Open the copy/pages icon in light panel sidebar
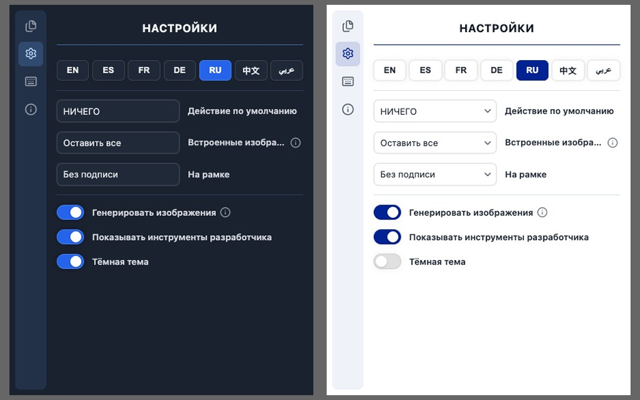The height and width of the screenshot is (400, 640). [x=348, y=26]
